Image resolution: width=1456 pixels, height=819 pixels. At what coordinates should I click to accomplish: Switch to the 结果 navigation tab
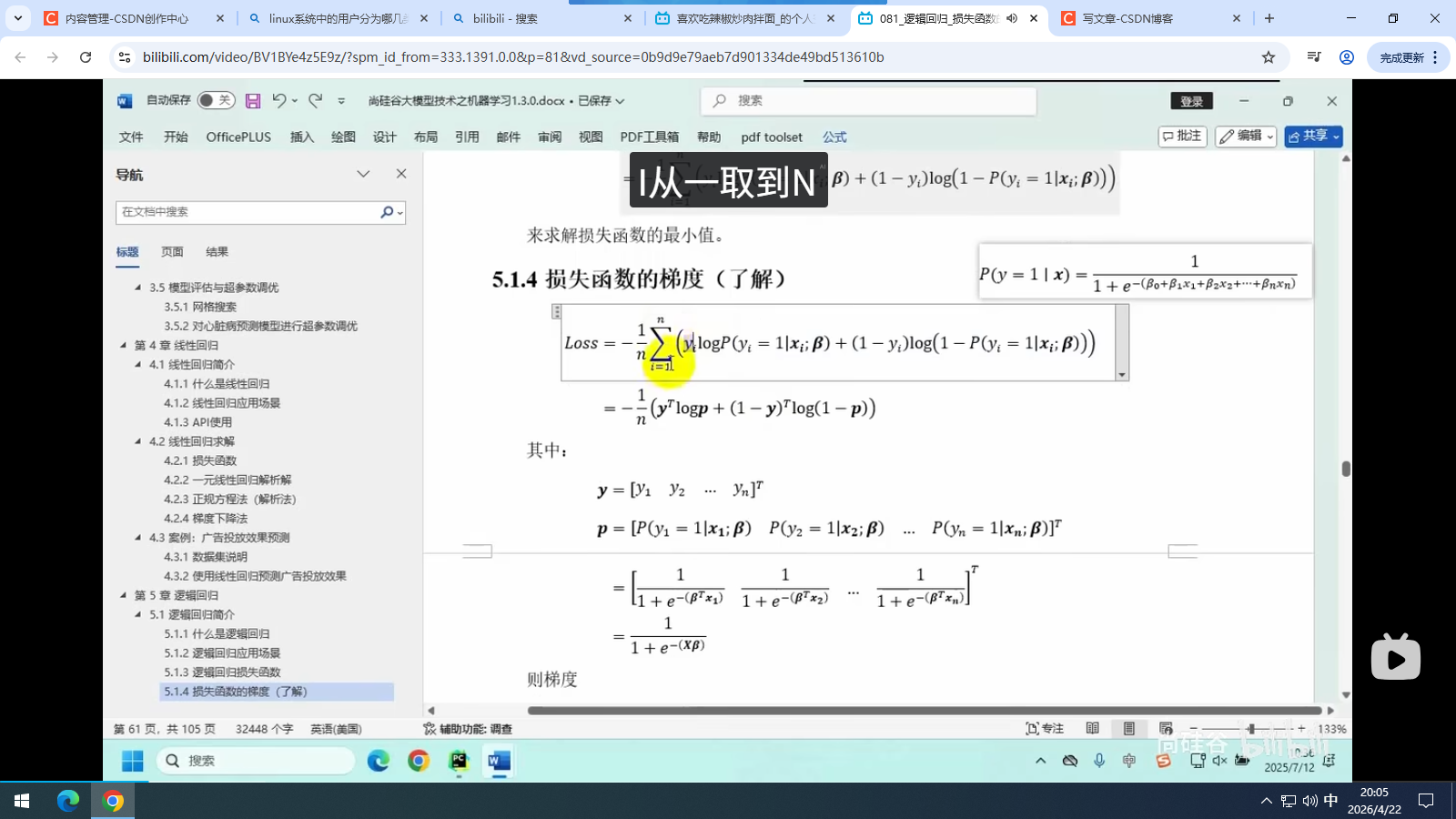tap(217, 252)
